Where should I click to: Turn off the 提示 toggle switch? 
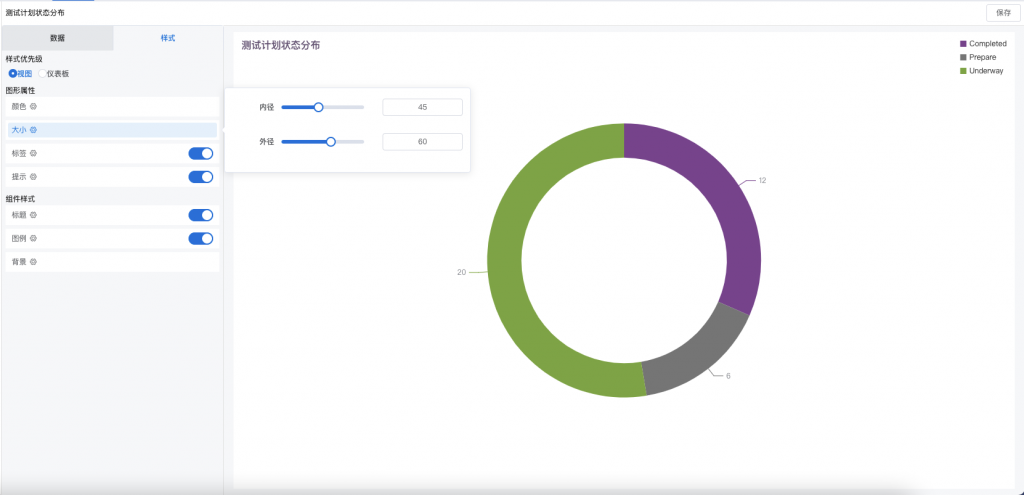tap(200, 177)
